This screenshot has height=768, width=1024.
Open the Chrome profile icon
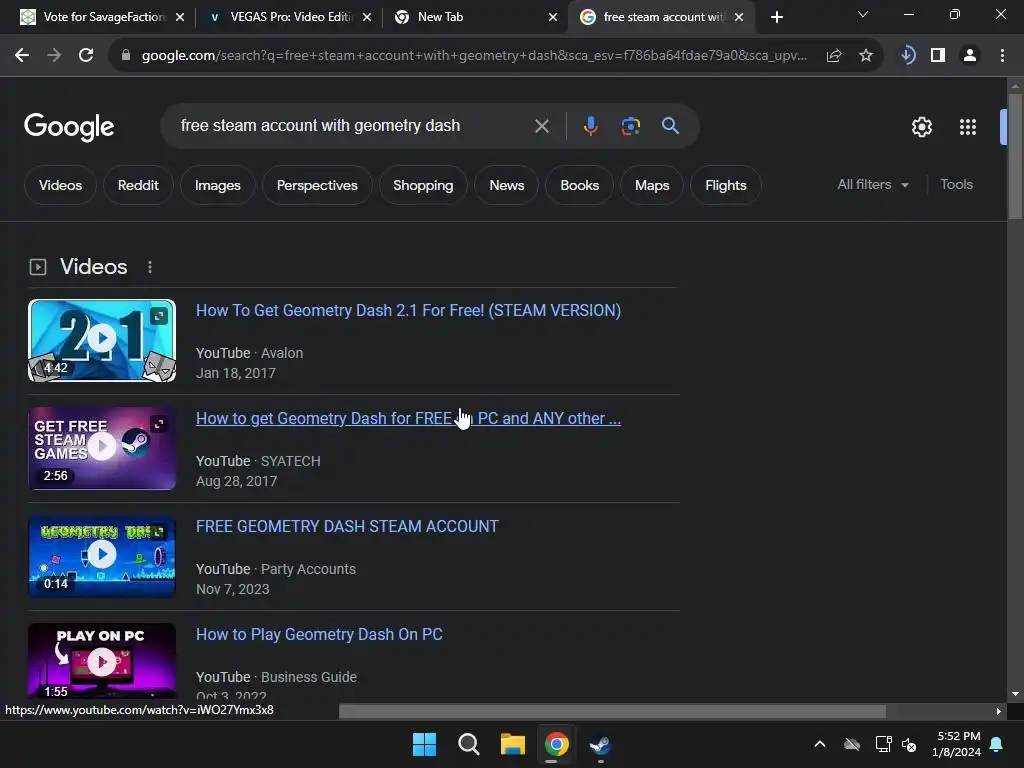[x=970, y=56]
